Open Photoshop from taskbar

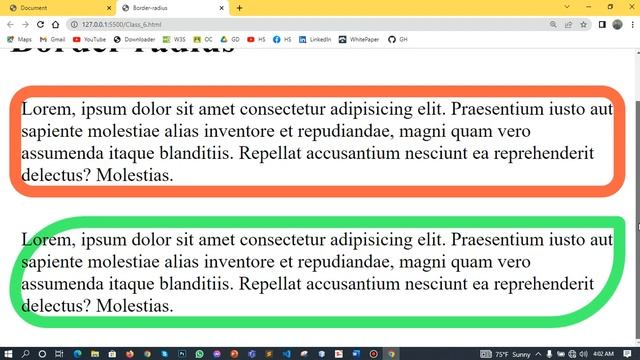[x=182, y=354]
